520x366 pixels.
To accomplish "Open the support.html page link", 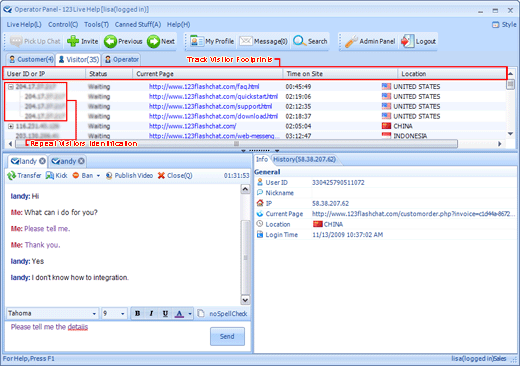I will pyautogui.click(x=210, y=106).
